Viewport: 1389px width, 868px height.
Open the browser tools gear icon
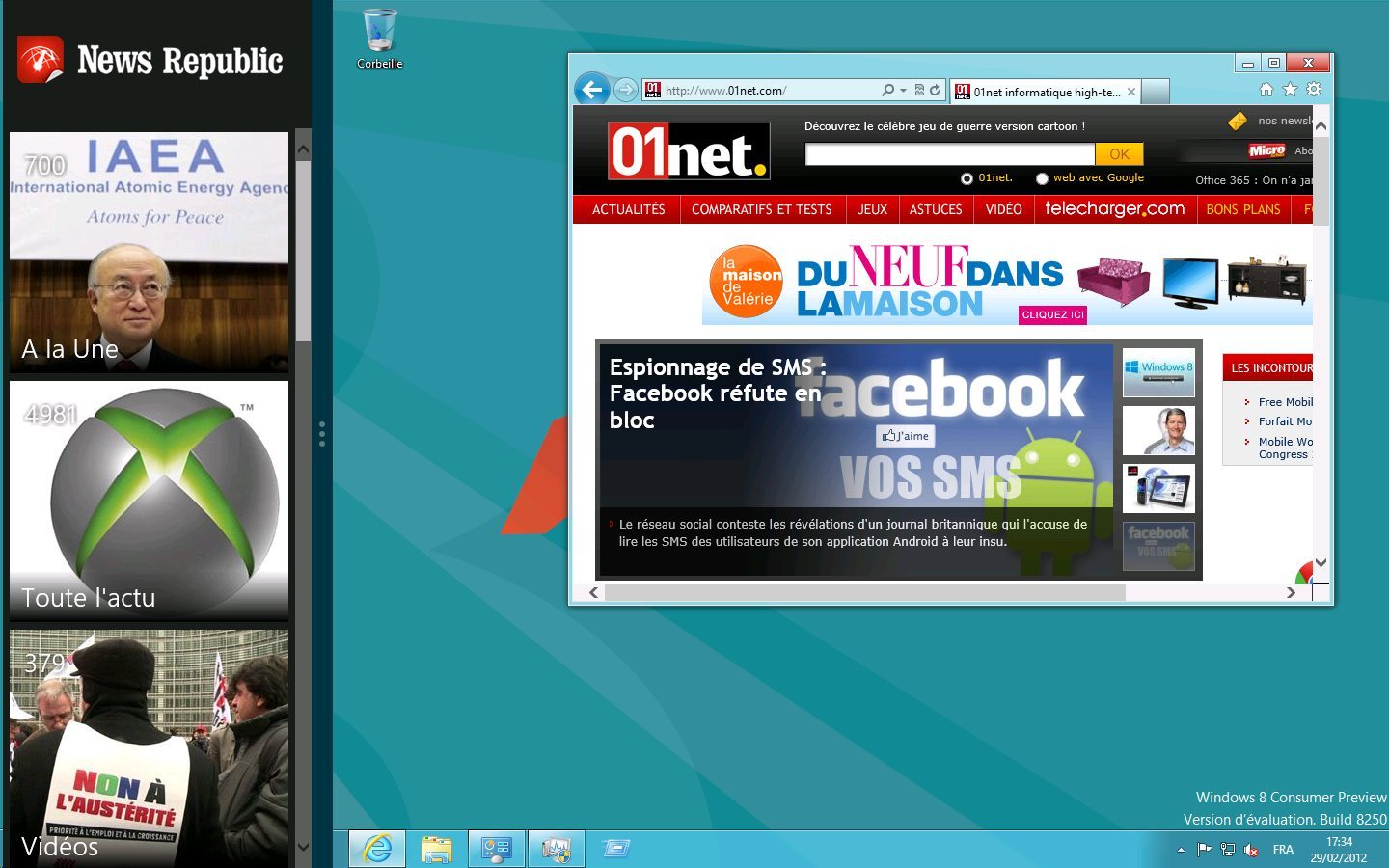tap(1314, 90)
